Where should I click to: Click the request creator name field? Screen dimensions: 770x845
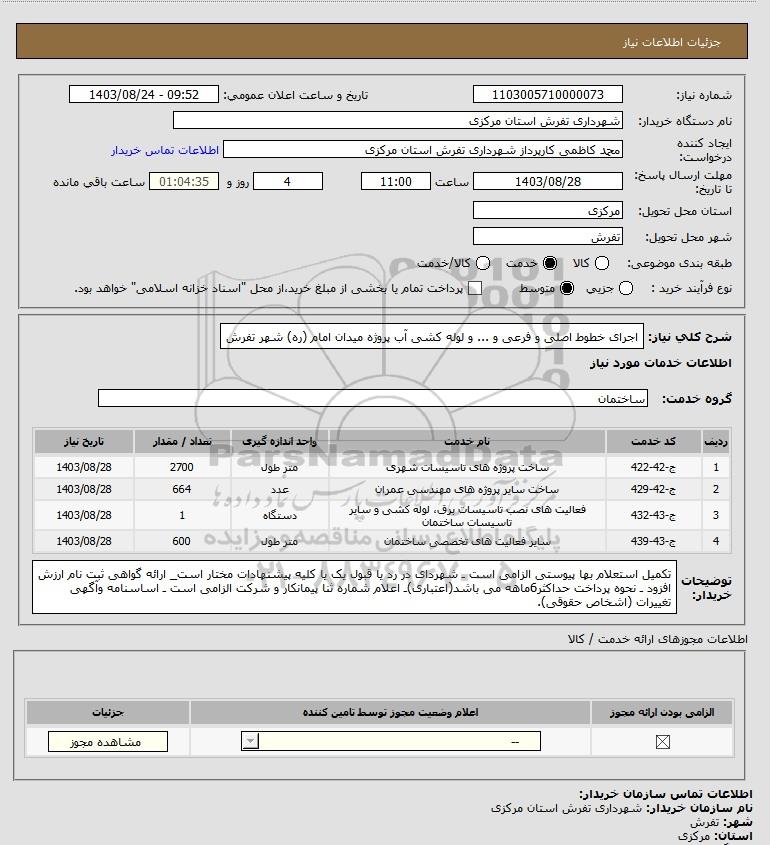point(422,149)
